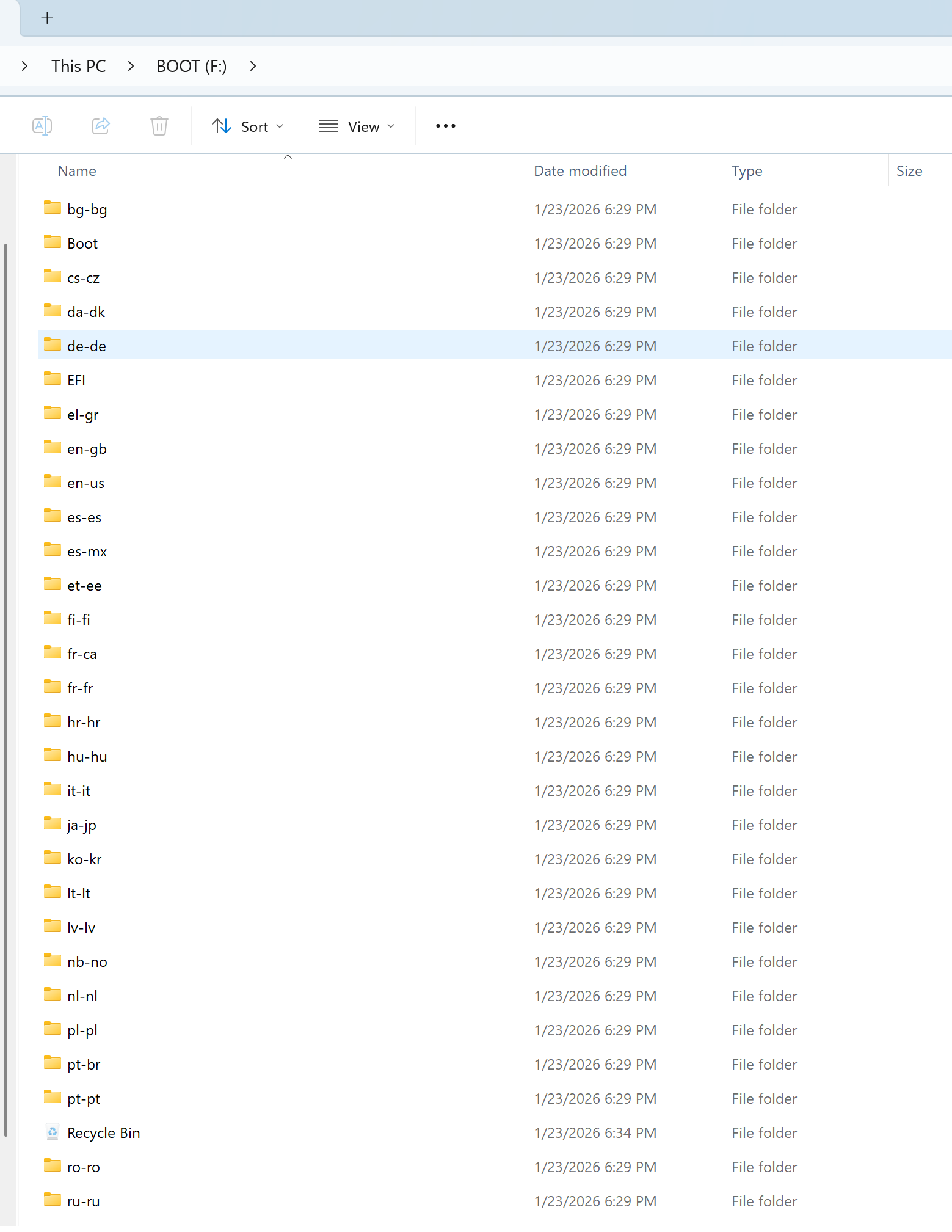Expand the chevron after BOOT (F:)
The height and width of the screenshot is (1232, 952).
[253, 66]
